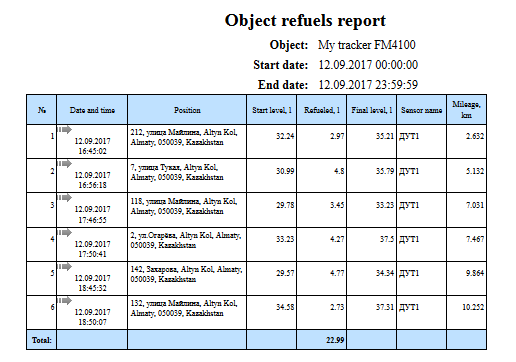516x362 pixels.
Task: Click the Mileage, km column header
Action: [466, 110]
